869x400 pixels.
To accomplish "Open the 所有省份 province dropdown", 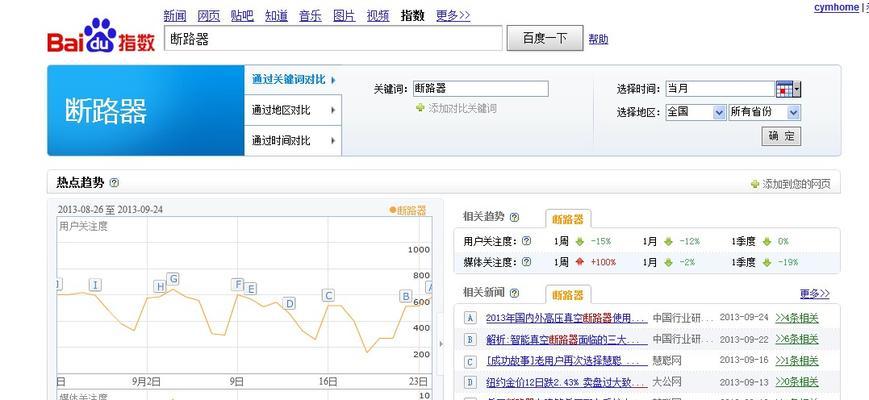I will (794, 112).
